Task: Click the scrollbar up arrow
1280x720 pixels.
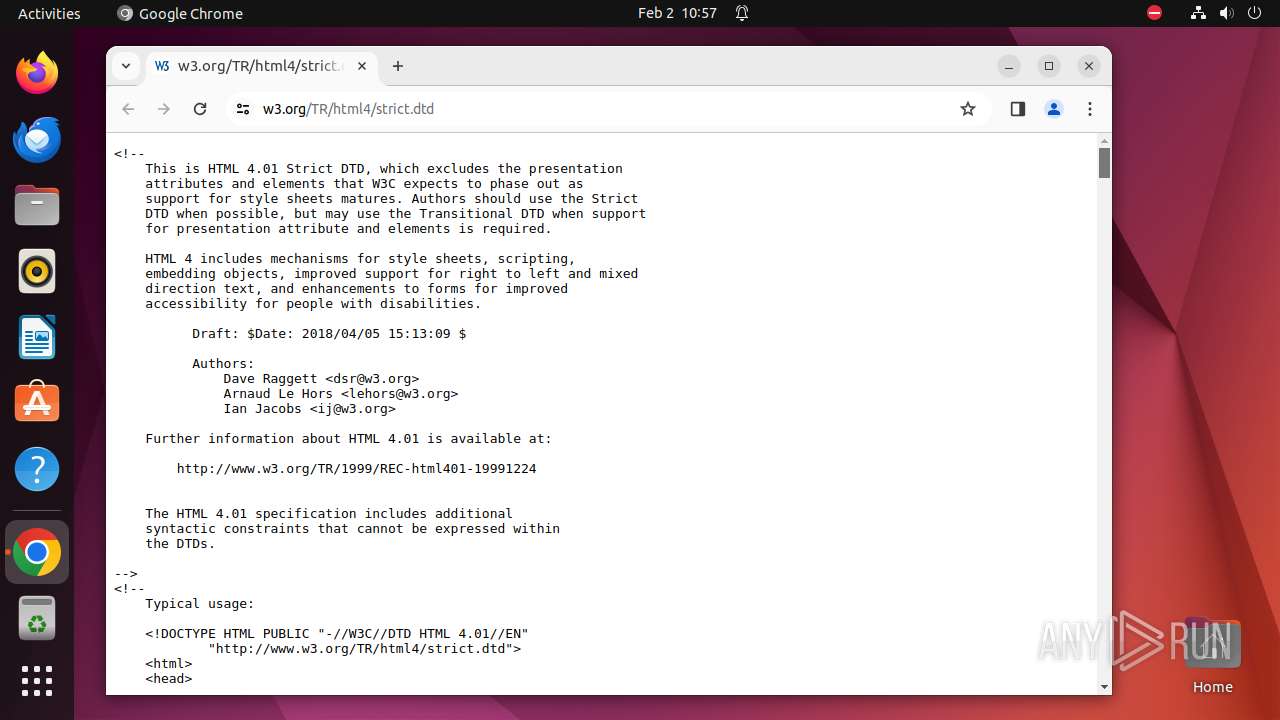Action: (x=1104, y=140)
